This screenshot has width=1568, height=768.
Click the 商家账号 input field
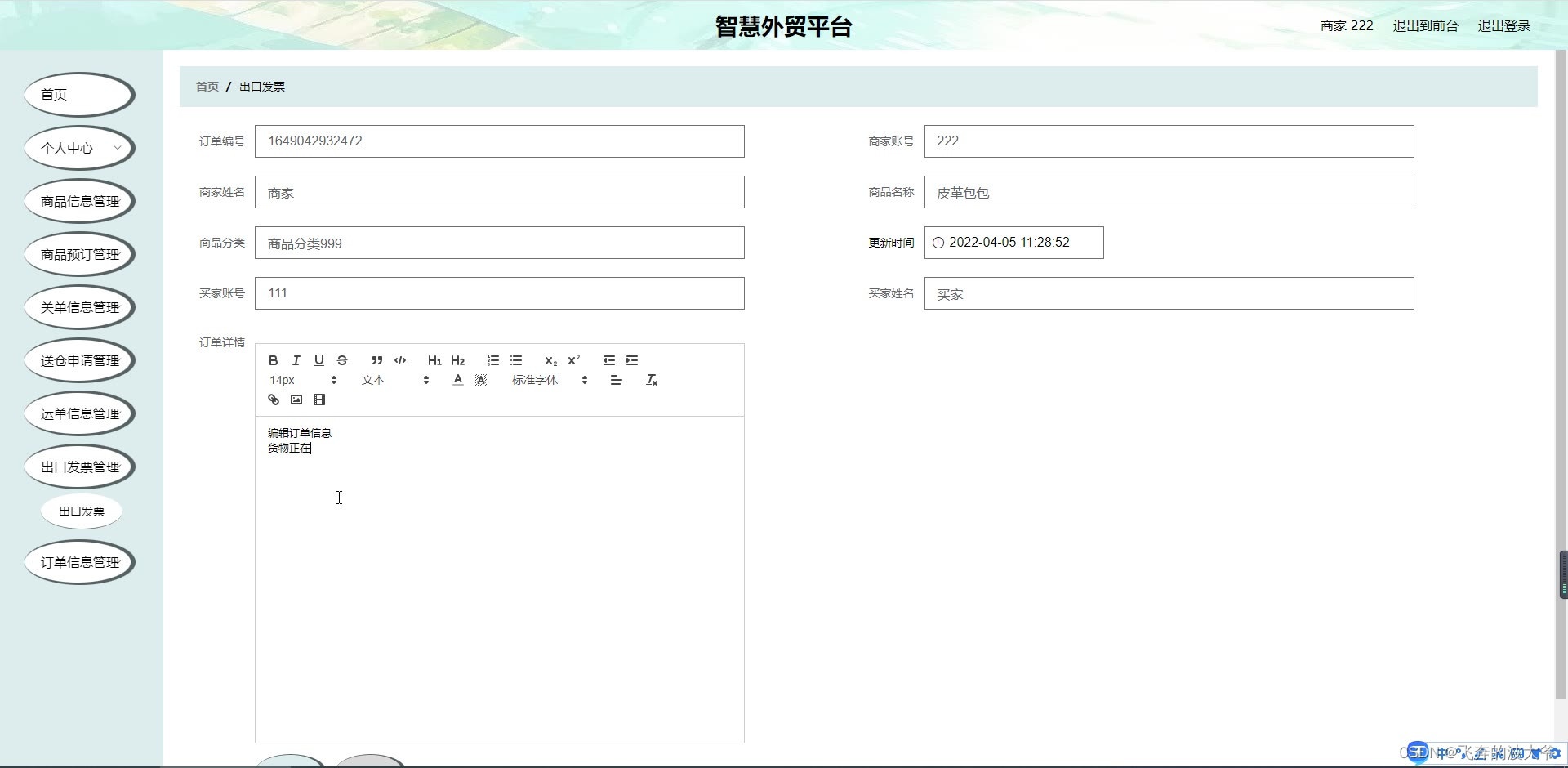coord(1169,141)
